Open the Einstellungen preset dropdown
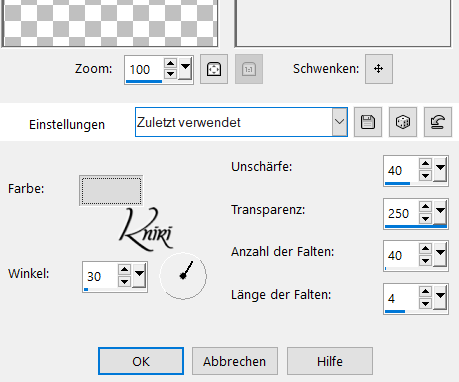The width and height of the screenshot is (459, 382). pos(340,122)
